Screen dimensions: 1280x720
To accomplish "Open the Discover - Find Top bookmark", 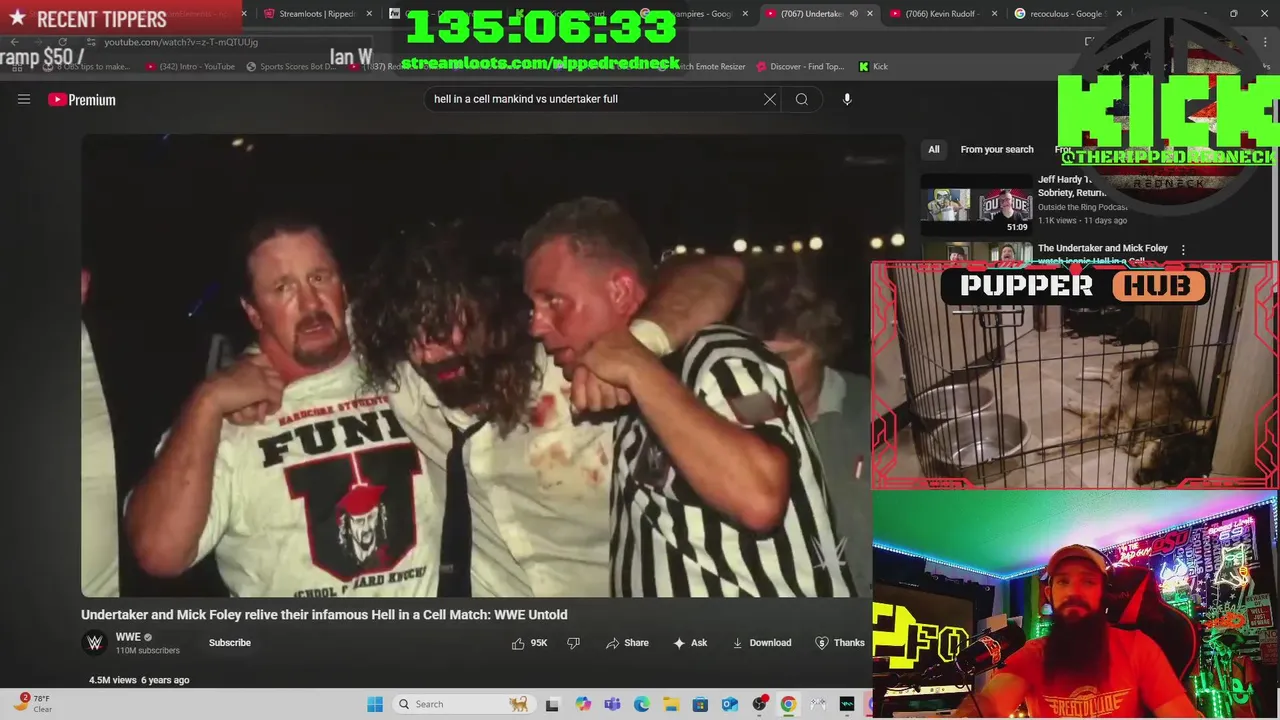I will pyautogui.click(x=800, y=67).
